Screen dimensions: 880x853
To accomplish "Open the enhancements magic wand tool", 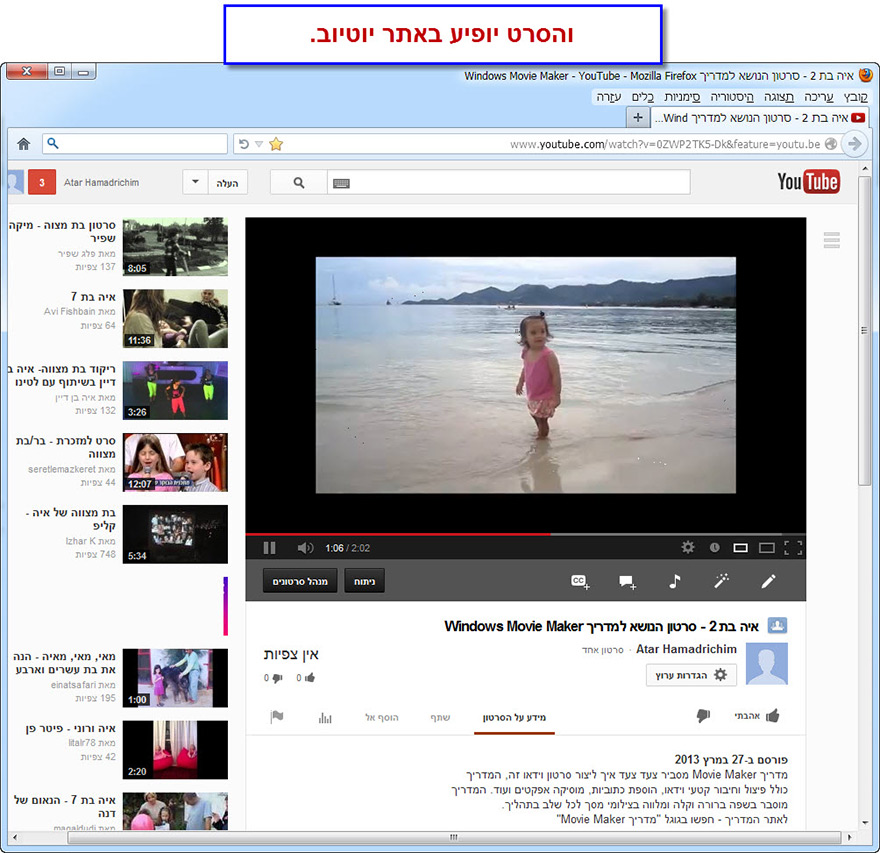I will coord(721,581).
